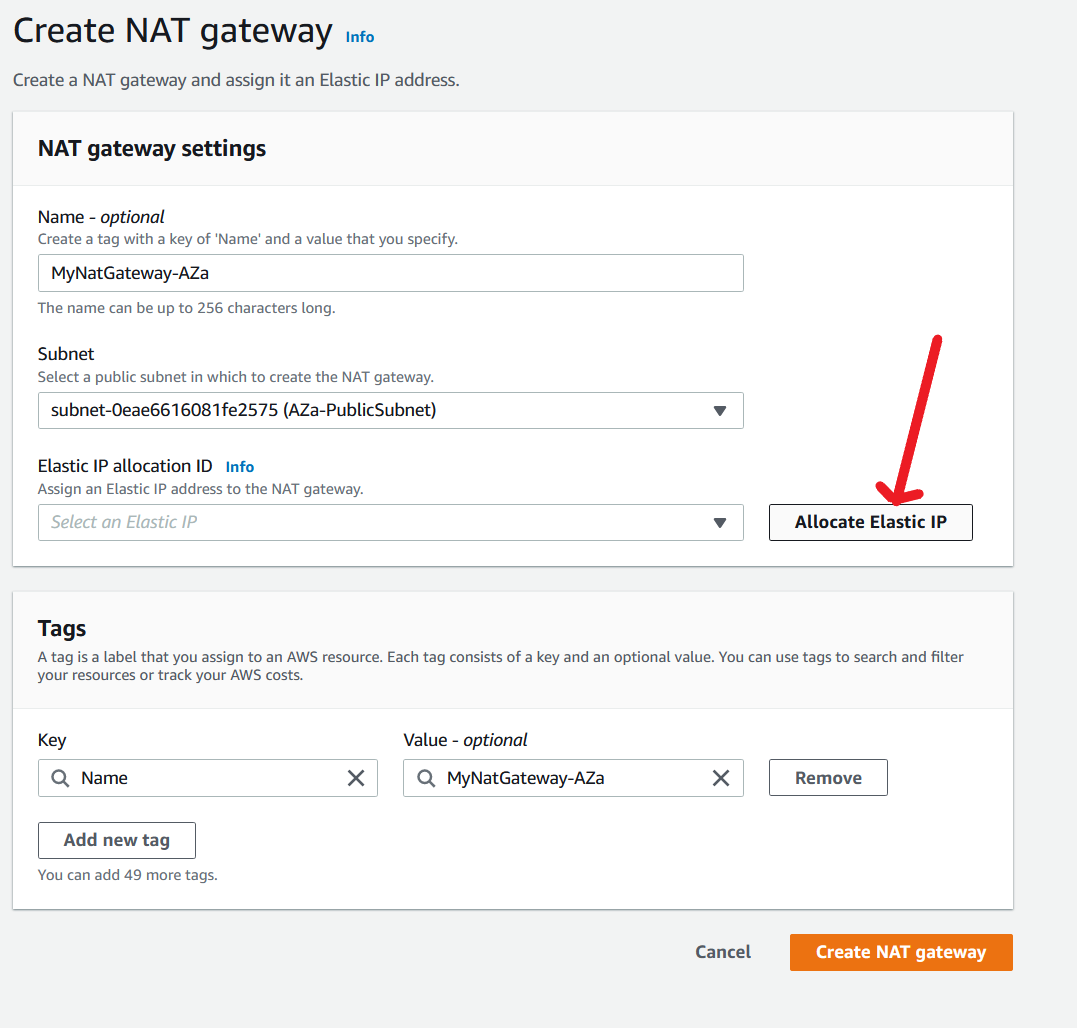Viewport: 1077px width, 1028px height.
Task: Click the tag Key input containing Name
Action: click(x=207, y=778)
